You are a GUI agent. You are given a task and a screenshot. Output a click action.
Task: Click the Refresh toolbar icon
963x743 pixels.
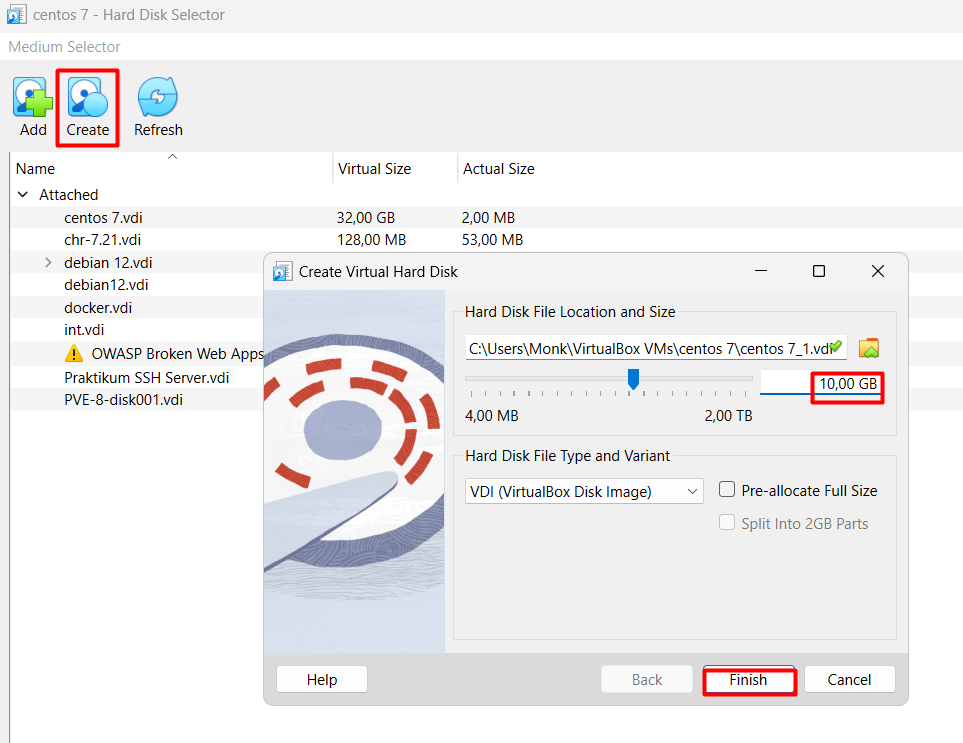158,98
